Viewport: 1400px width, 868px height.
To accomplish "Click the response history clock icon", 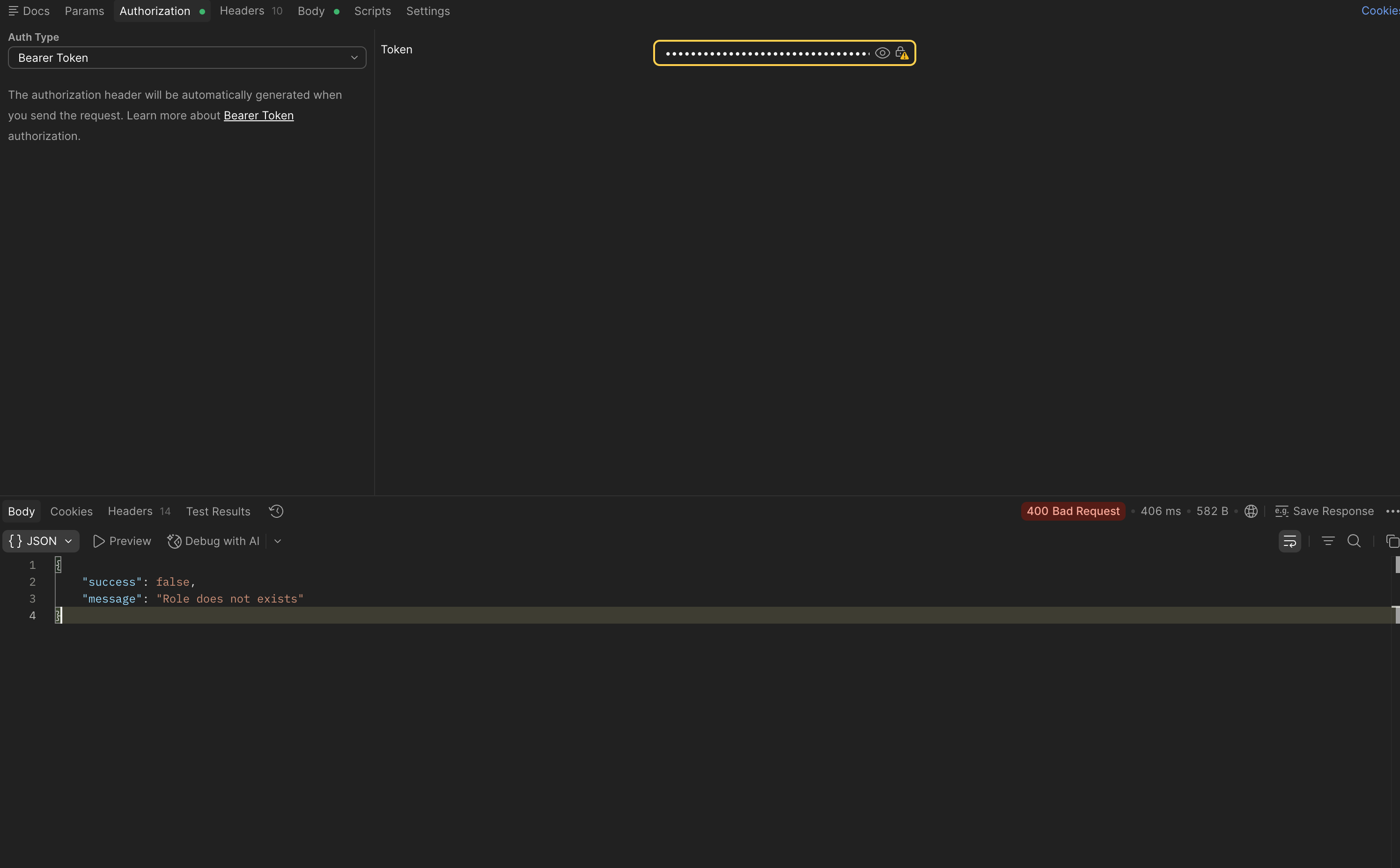I will [276, 511].
